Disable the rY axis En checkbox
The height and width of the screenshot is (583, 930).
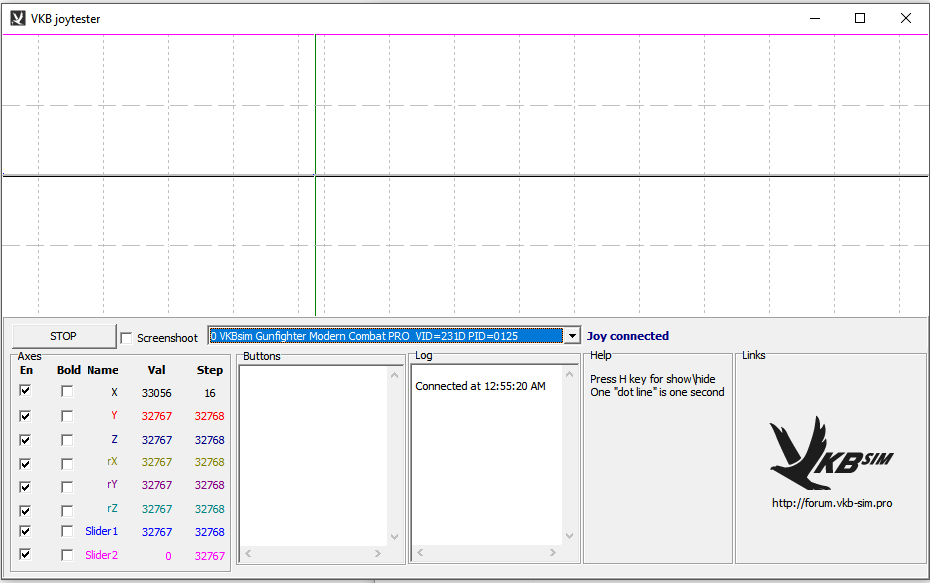pos(25,487)
